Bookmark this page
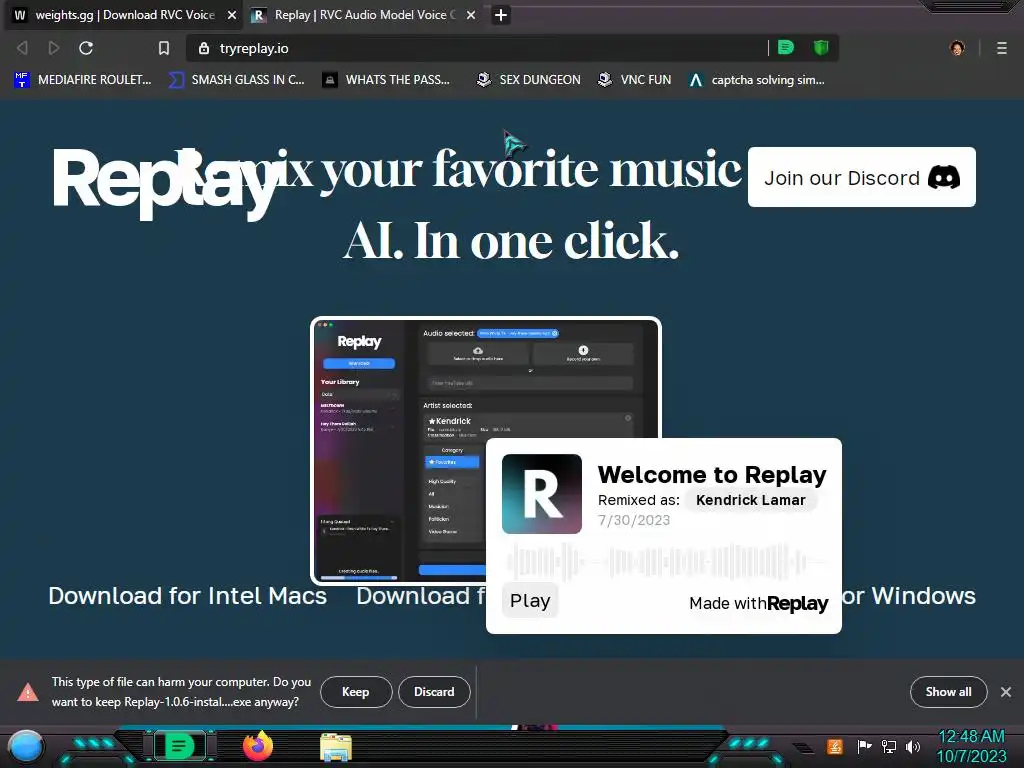The width and height of the screenshot is (1024, 768). coord(163,48)
